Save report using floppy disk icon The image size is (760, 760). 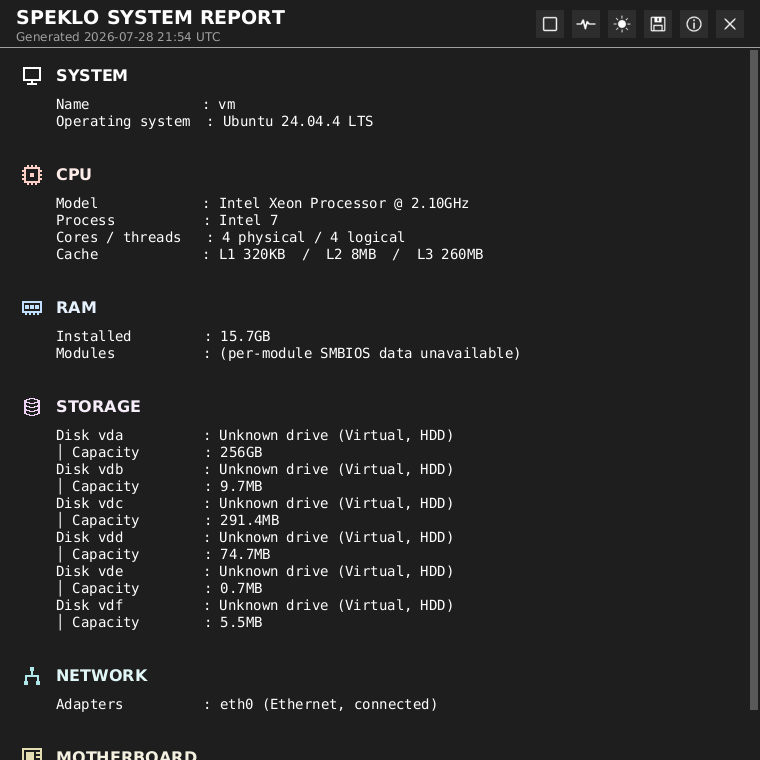tap(658, 24)
